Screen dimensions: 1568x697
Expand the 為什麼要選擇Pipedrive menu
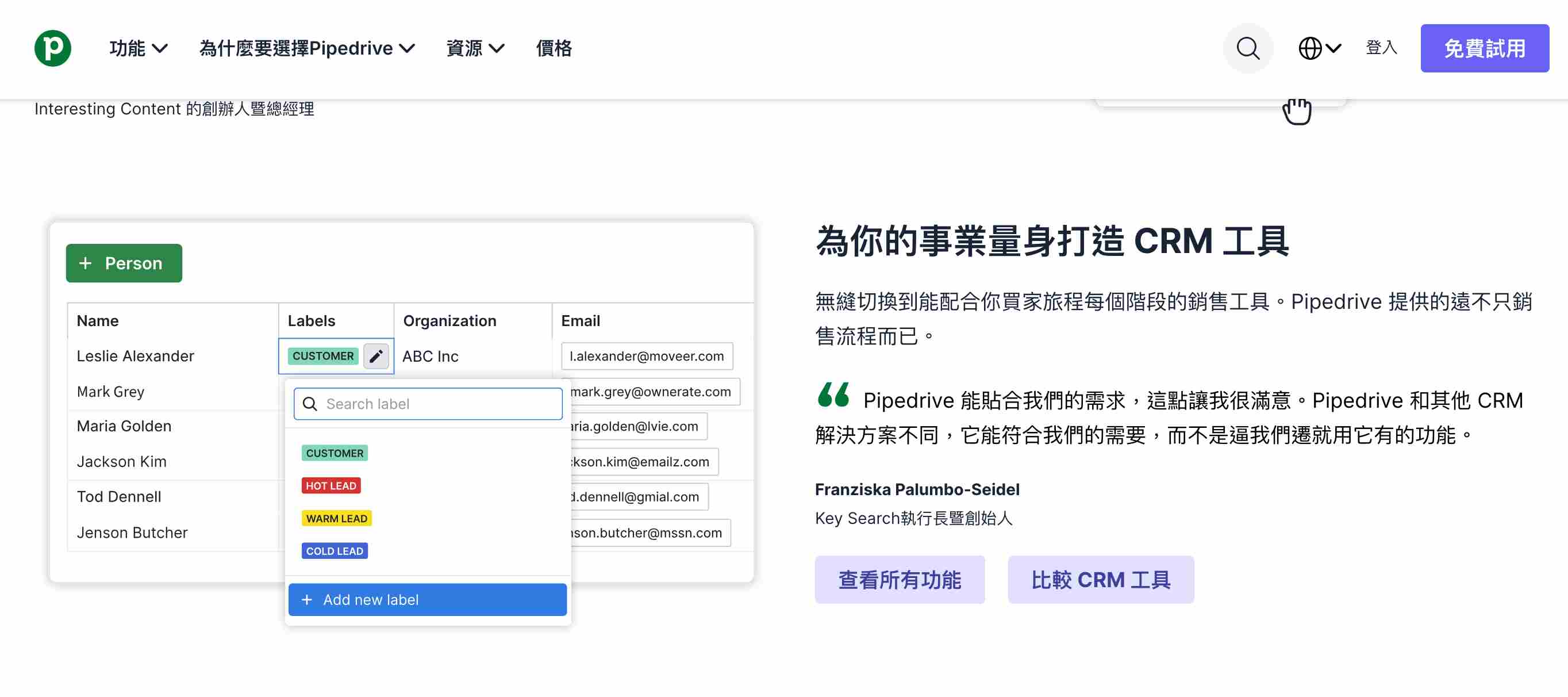[x=307, y=48]
